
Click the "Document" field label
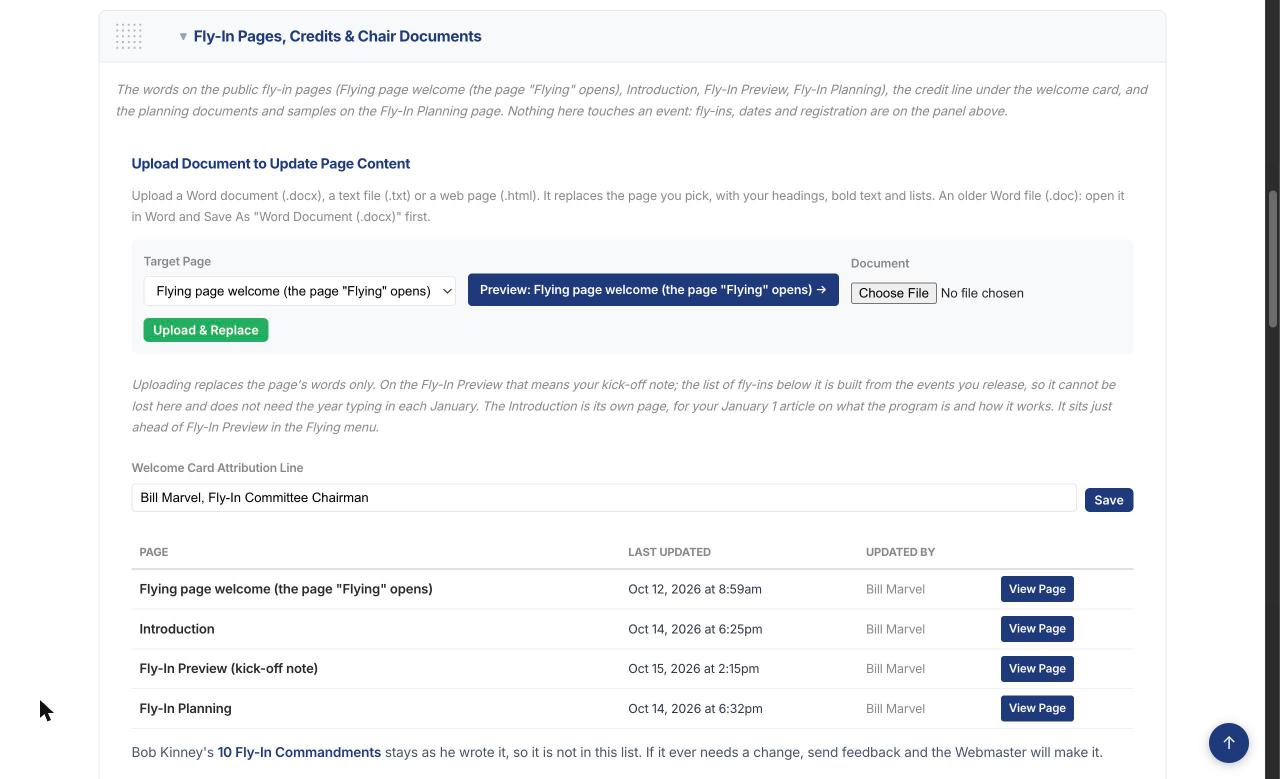(x=880, y=264)
